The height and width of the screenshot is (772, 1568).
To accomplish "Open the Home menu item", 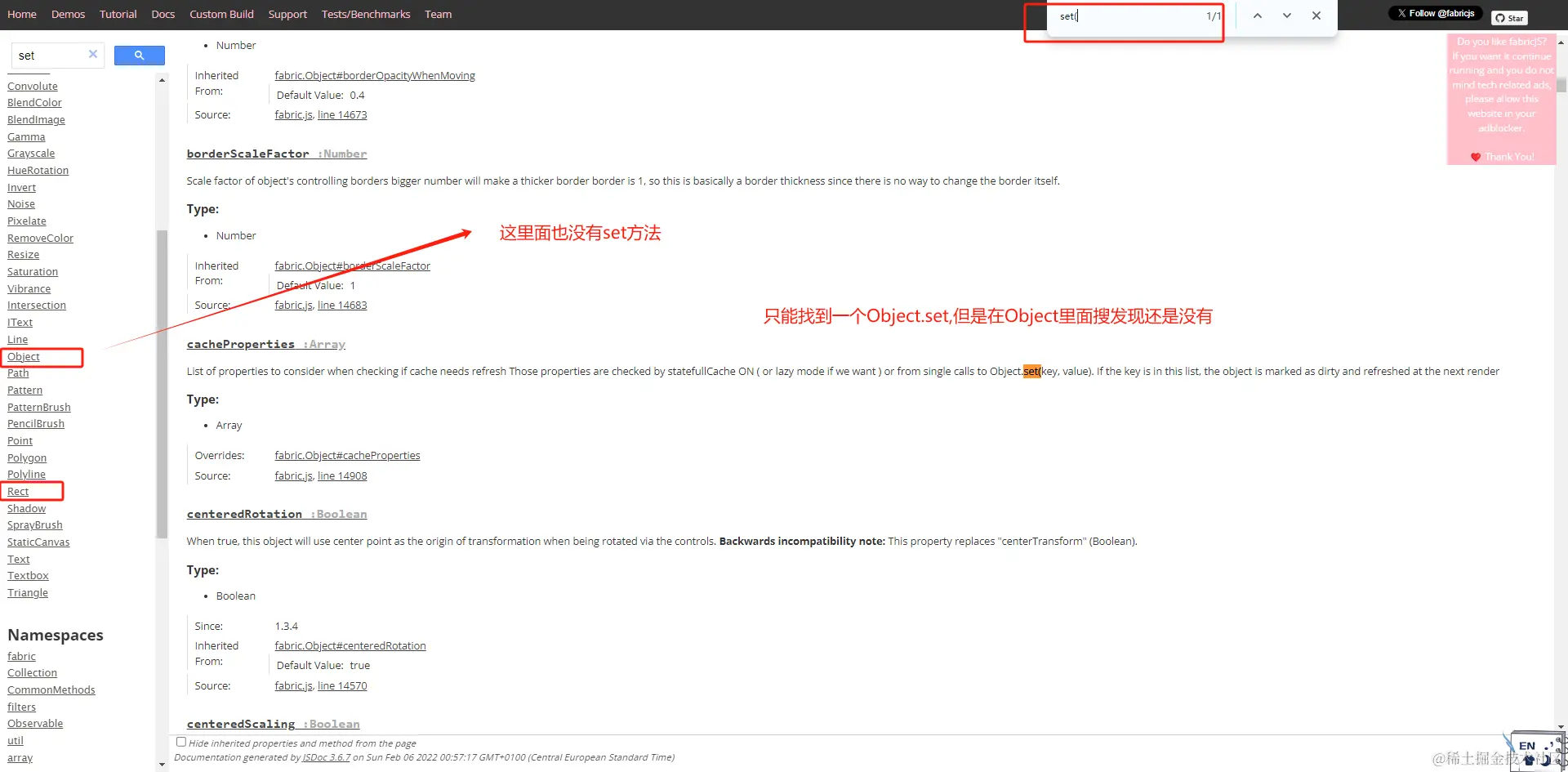I will pos(22,14).
